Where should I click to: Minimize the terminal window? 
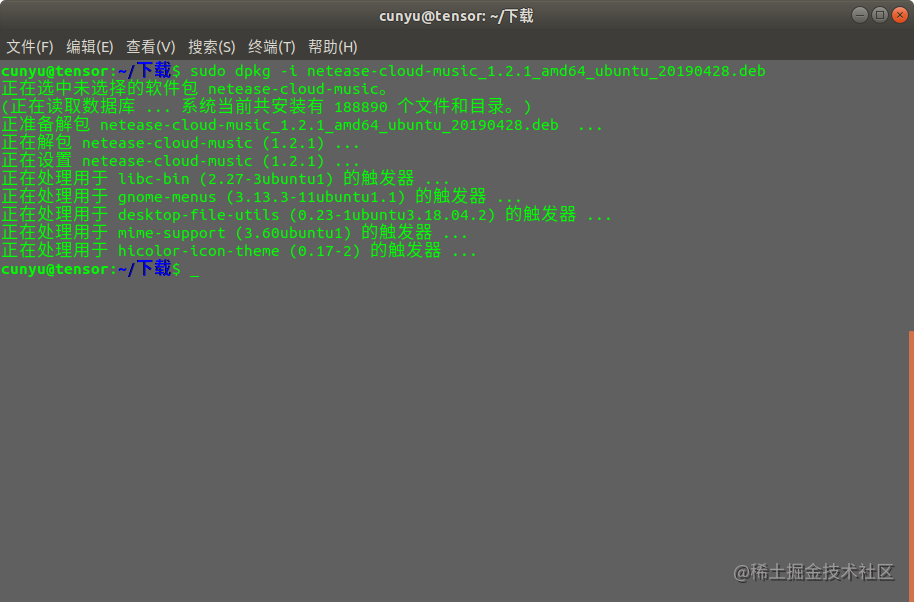[x=860, y=15]
